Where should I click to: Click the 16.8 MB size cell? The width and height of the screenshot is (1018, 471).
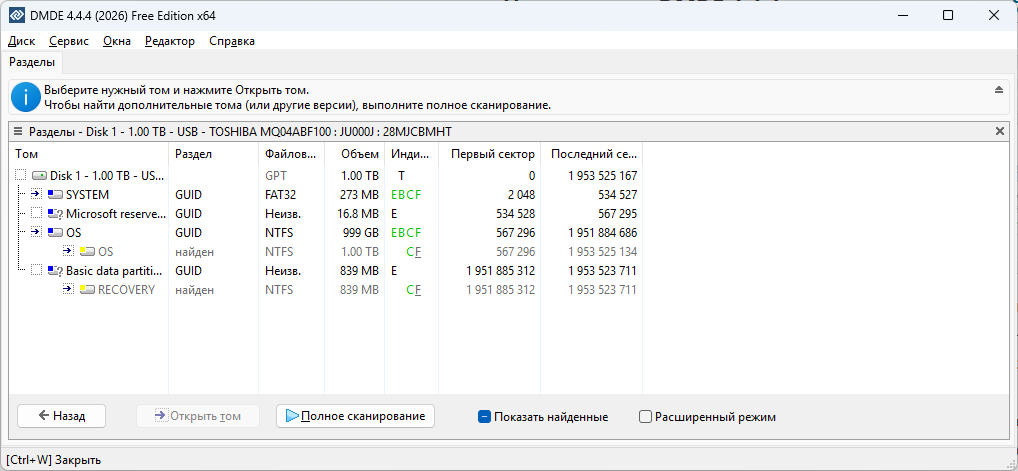357,214
